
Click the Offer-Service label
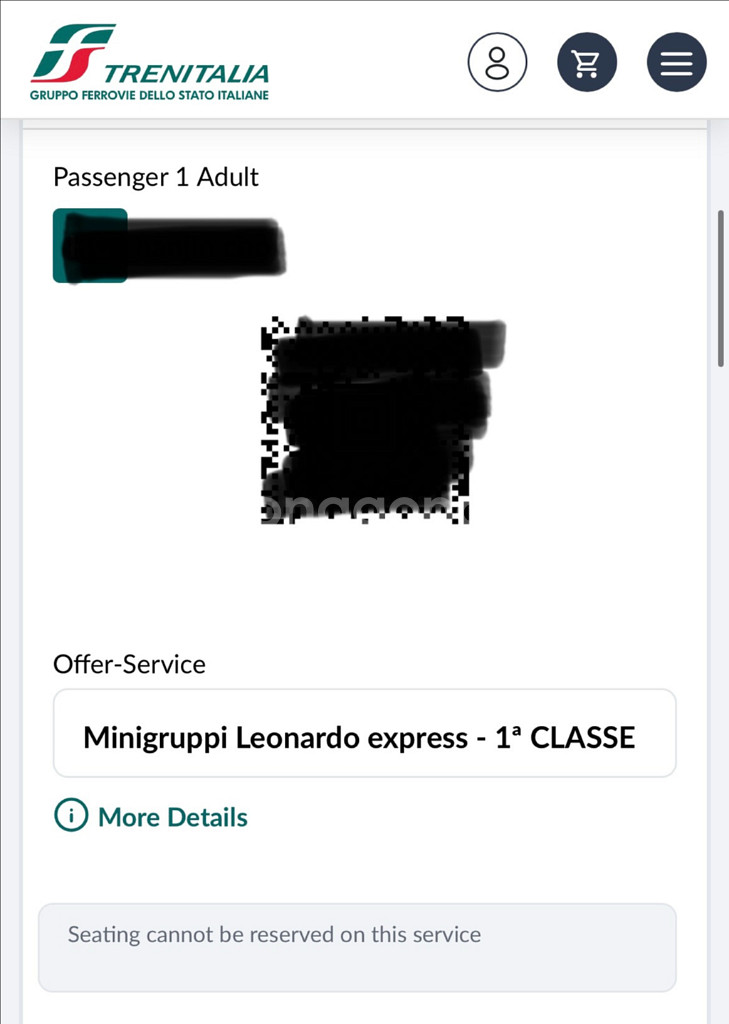[x=129, y=664]
